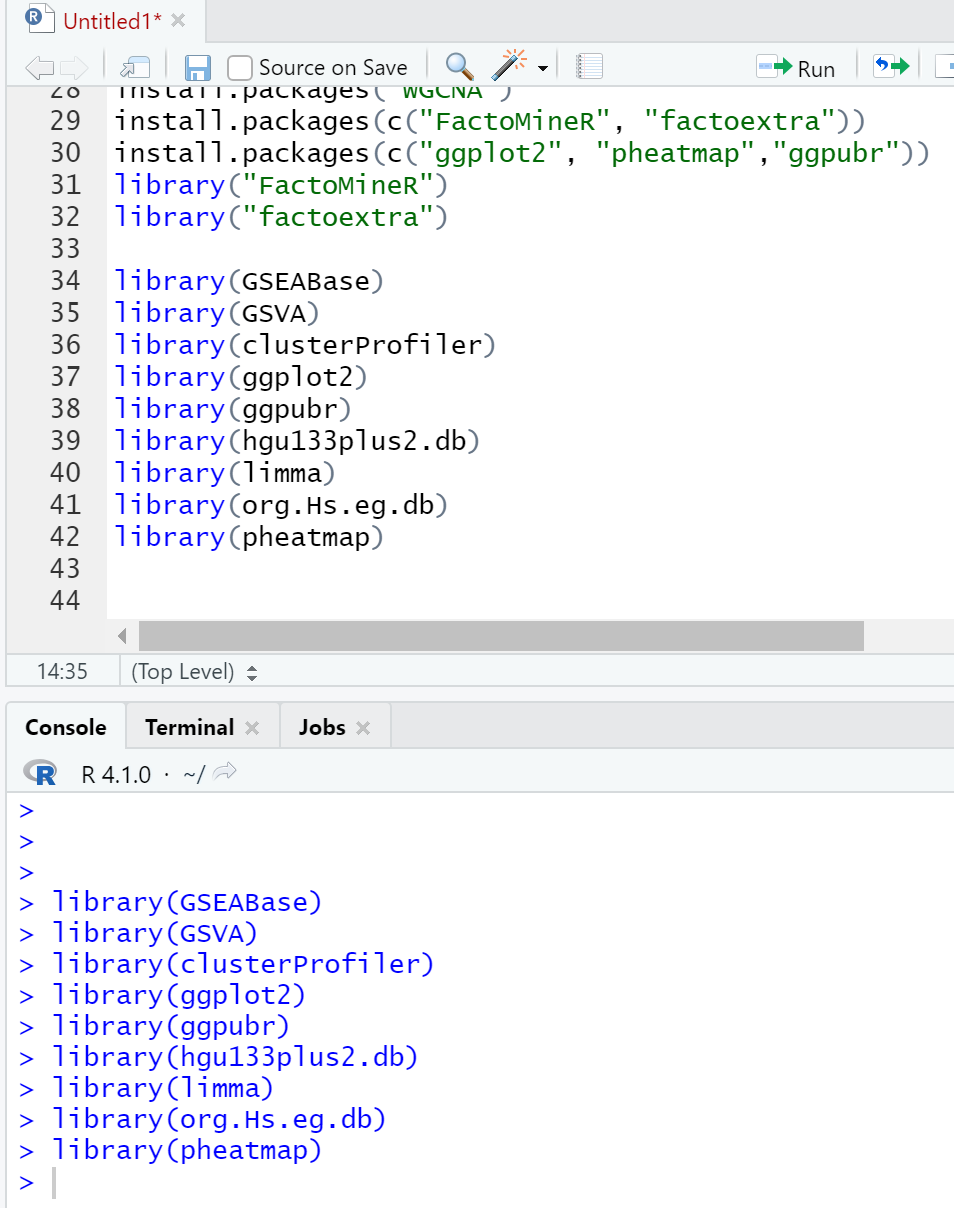Viewport: 954px width, 1208px height.
Task: Click the R file icon on Untitled1 tab
Action: click(x=41, y=19)
